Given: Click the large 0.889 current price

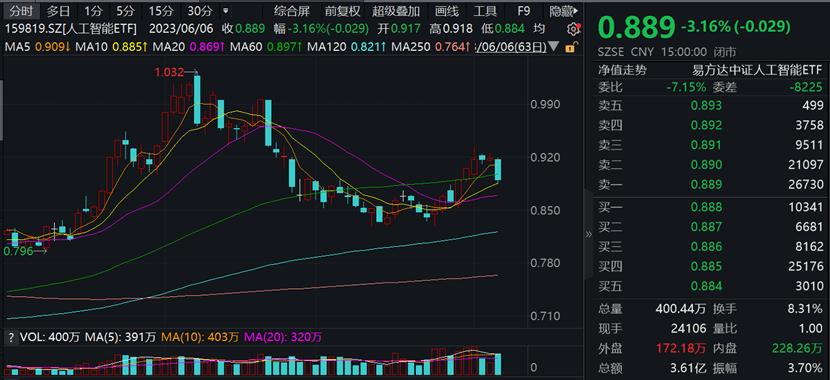Looking at the screenshot, I should 637,27.
